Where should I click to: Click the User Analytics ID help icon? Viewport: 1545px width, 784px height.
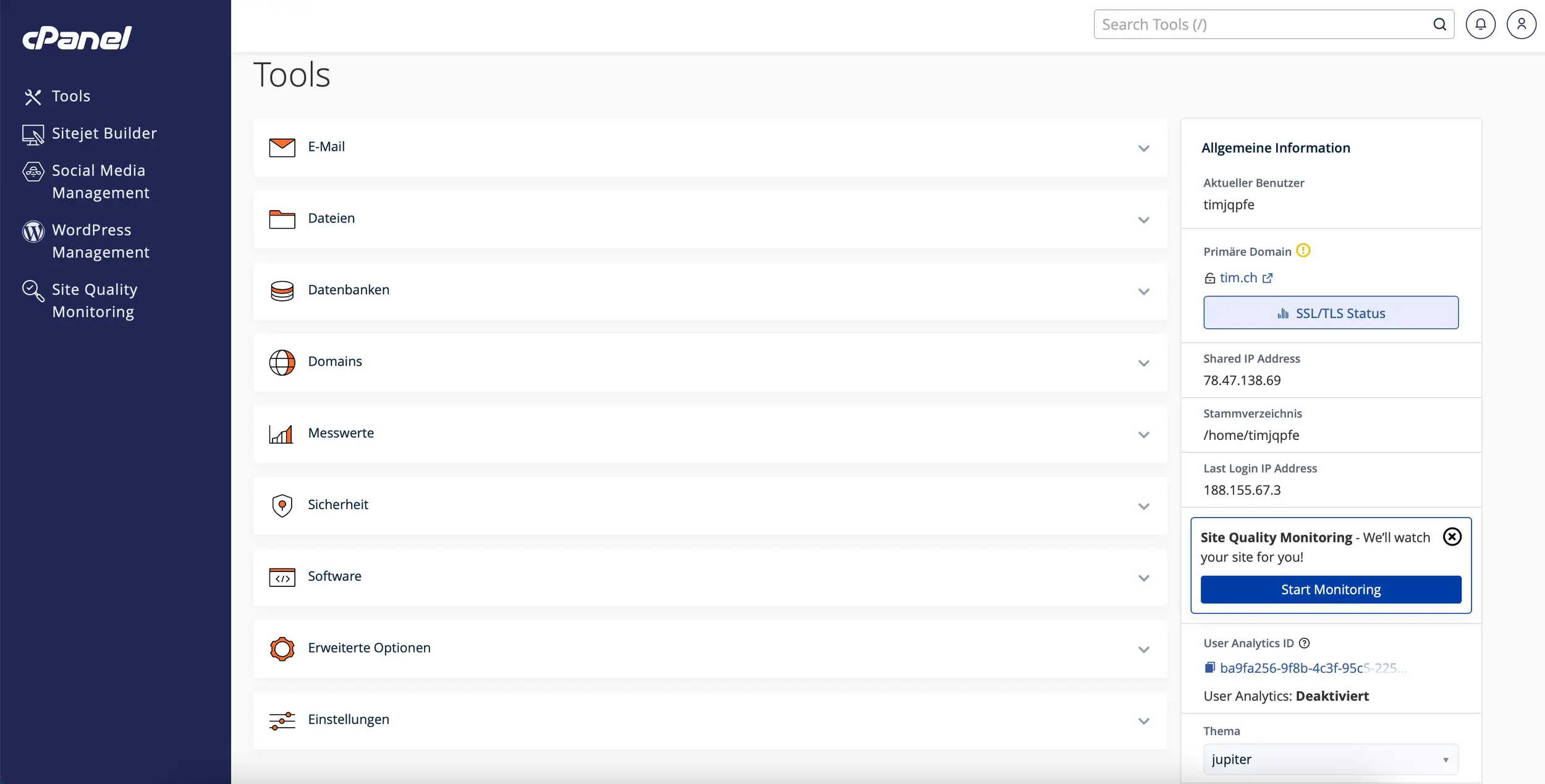(x=1304, y=643)
